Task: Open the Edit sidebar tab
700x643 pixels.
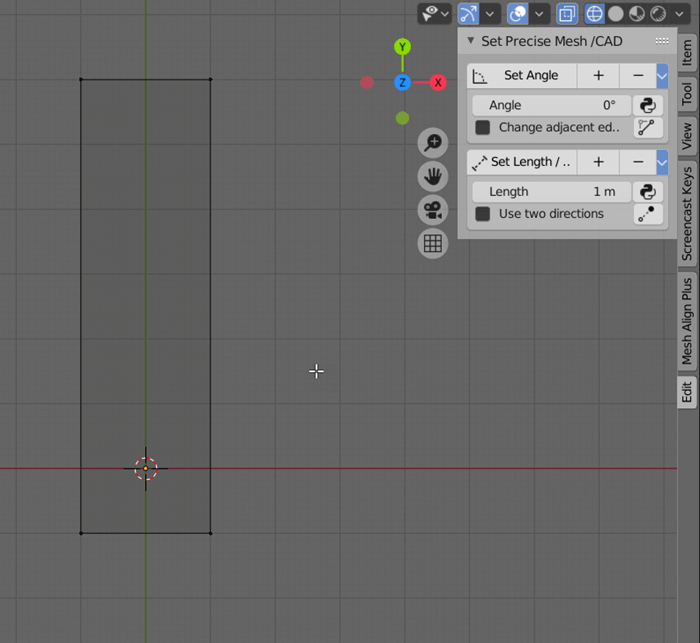Action: coord(687,392)
